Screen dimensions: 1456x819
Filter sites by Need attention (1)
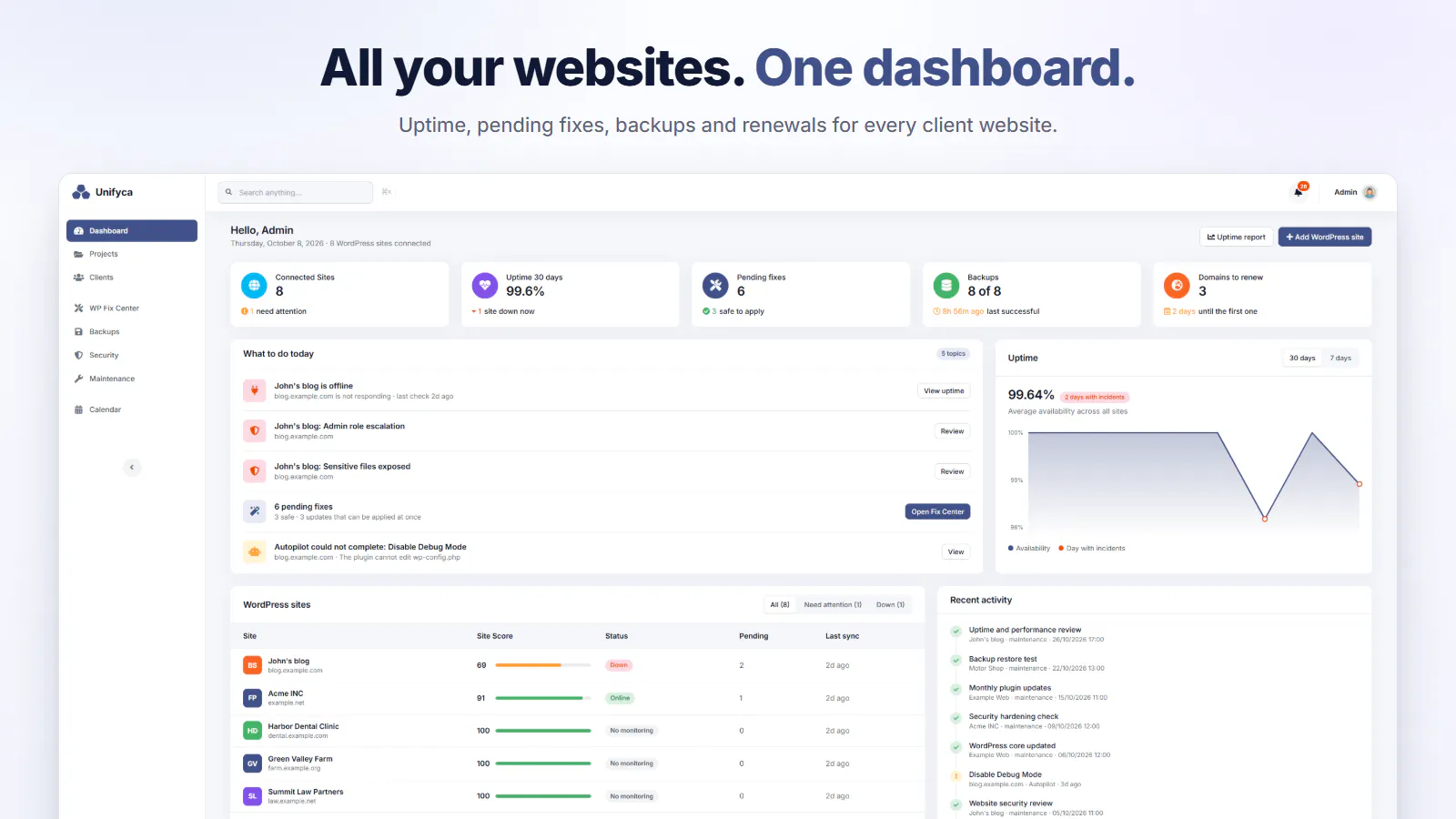[x=833, y=604]
